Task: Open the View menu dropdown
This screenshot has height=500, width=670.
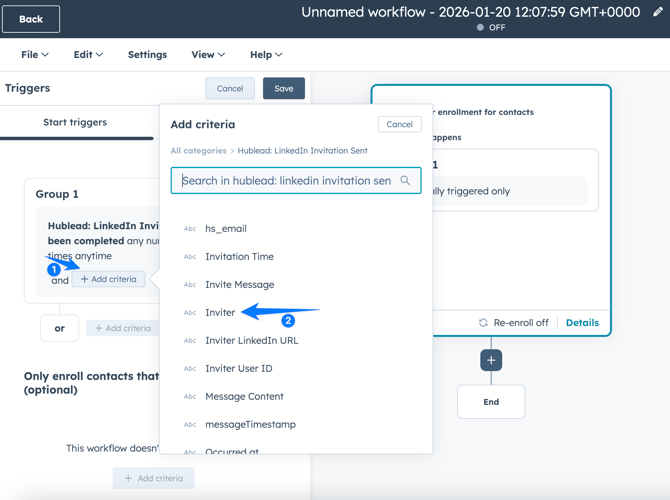Action: (208, 55)
